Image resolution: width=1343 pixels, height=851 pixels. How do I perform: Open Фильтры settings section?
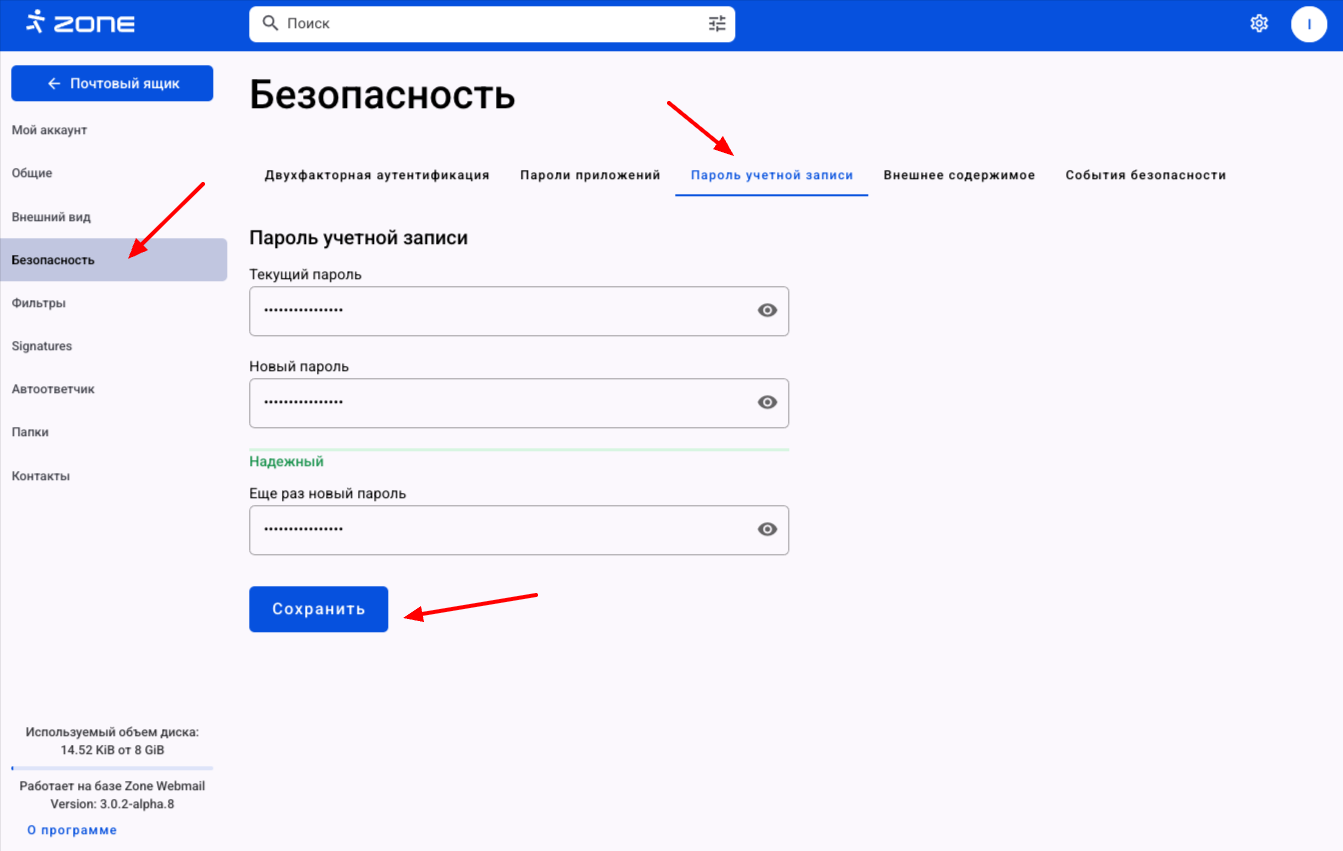[39, 303]
